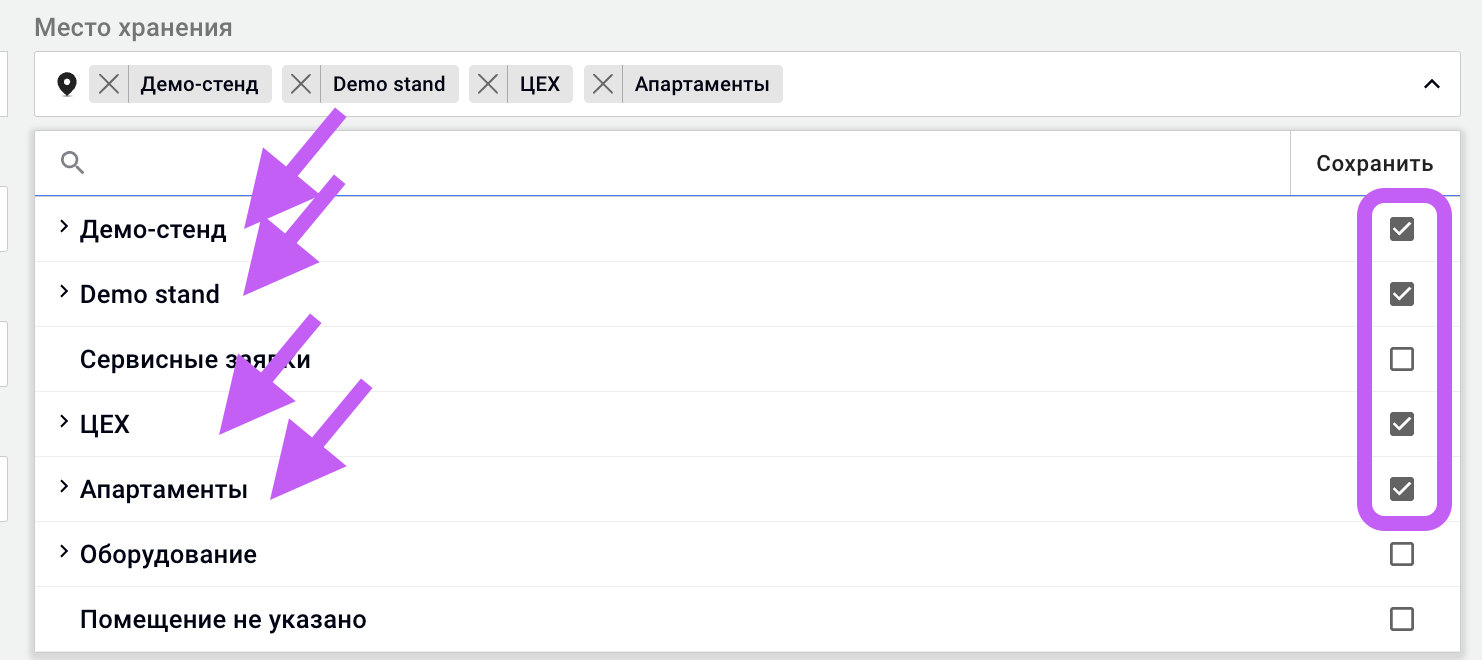The width and height of the screenshot is (1482, 660).
Task: Remove the Demo stand tag
Action: click(x=301, y=84)
